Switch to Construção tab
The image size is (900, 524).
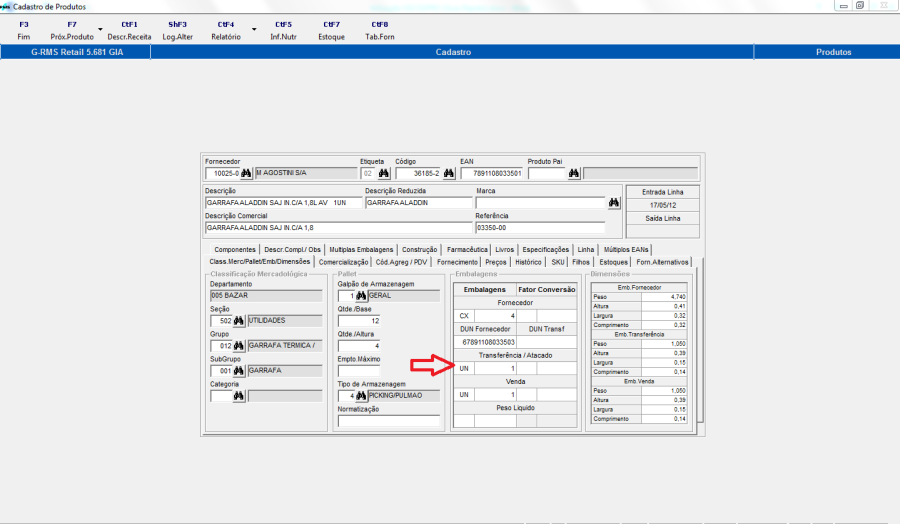[x=420, y=250]
